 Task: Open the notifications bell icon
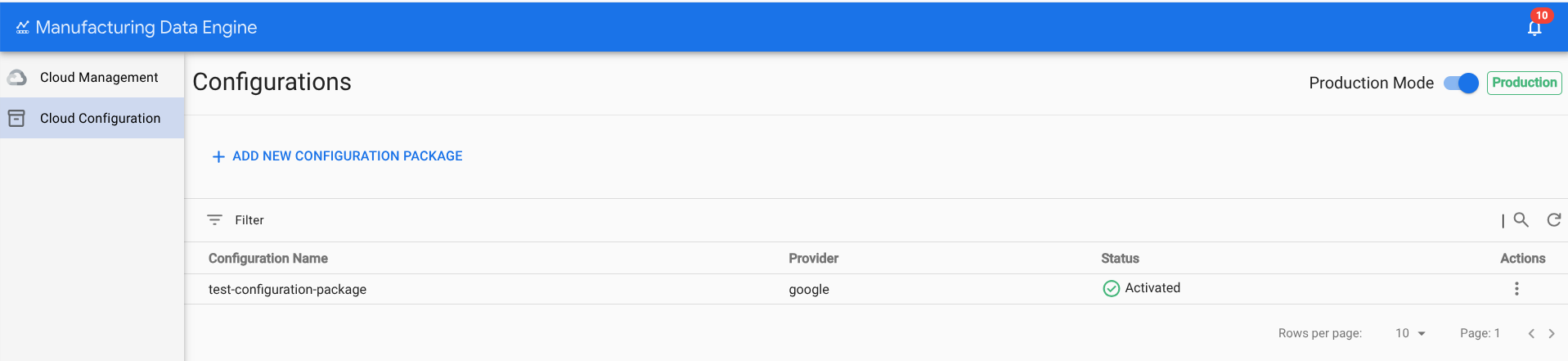click(x=1534, y=28)
